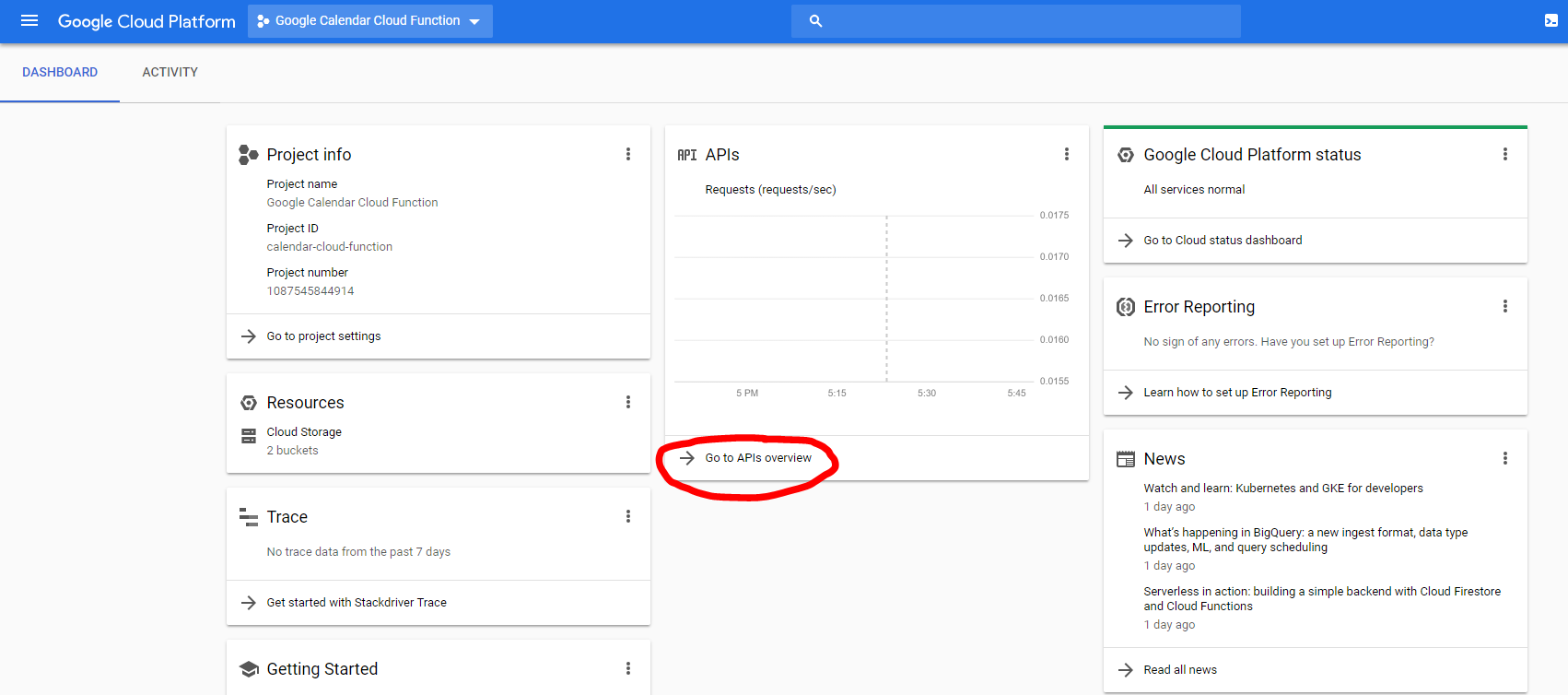Open Google Cloud Platform status card menu
This screenshot has height=695, width=1568.
point(1505,154)
